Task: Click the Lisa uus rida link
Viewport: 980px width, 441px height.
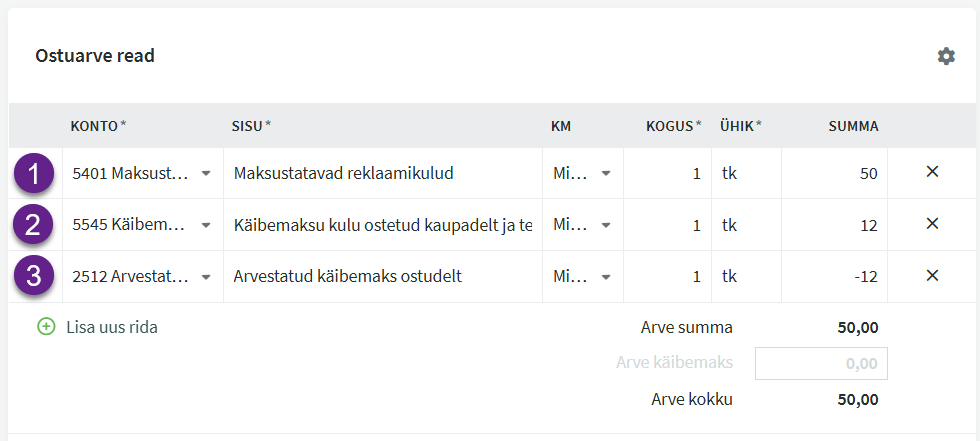Action: [x=111, y=327]
